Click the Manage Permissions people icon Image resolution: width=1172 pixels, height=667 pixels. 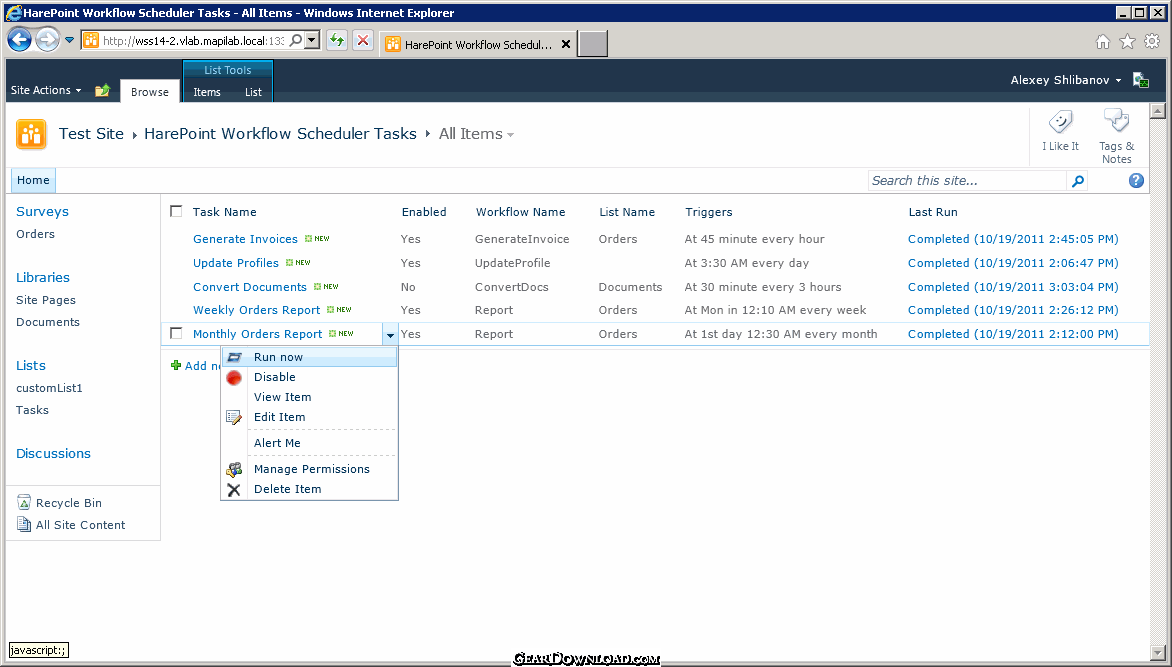click(234, 470)
